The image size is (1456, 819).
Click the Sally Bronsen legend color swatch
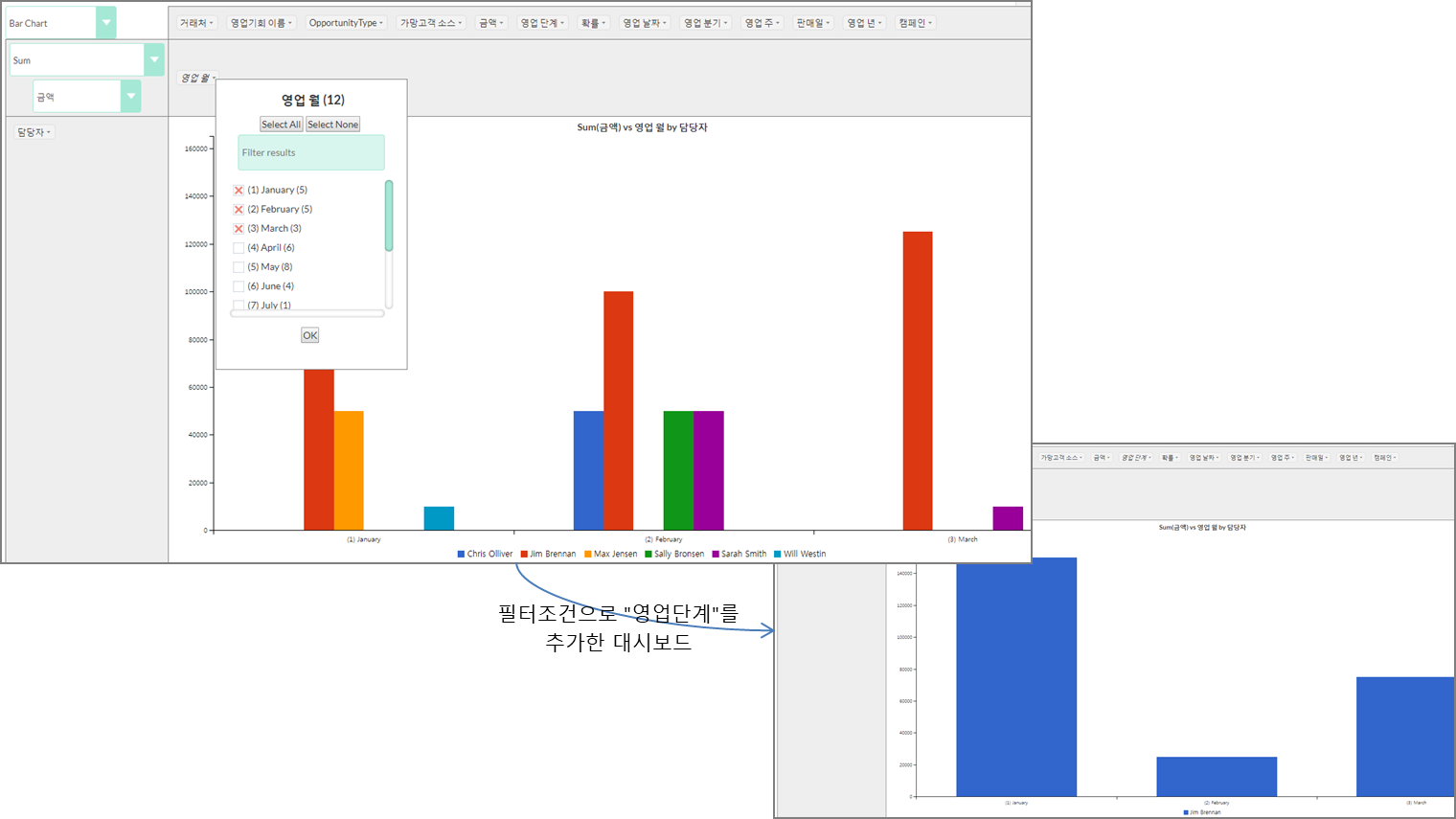tap(648, 554)
